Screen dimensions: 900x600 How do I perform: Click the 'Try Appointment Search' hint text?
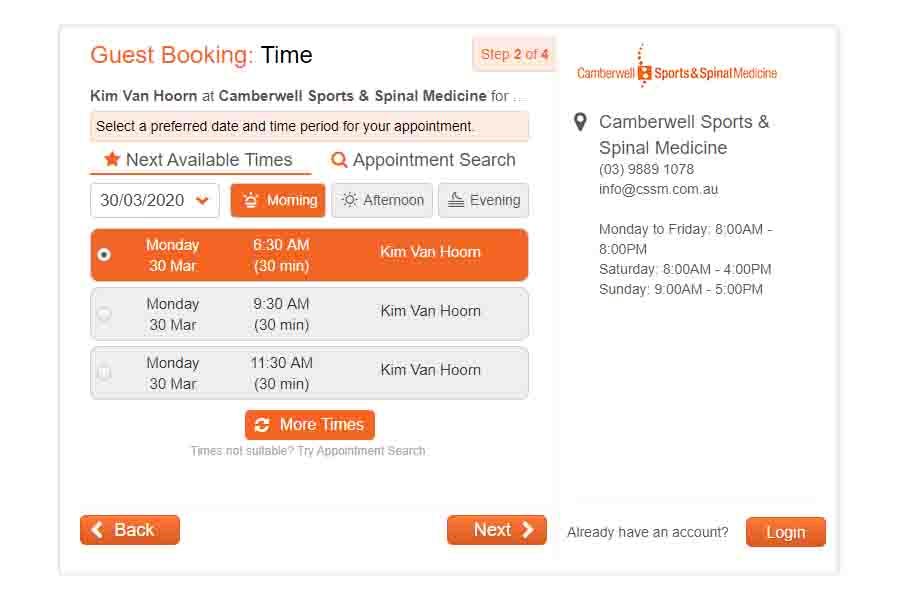[x=361, y=451]
